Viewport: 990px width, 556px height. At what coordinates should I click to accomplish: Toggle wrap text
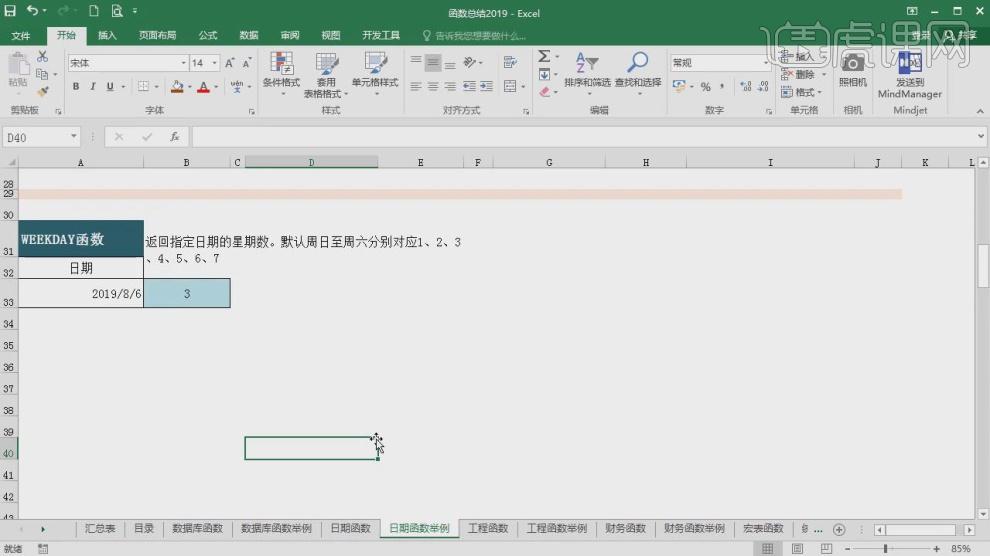(510, 62)
